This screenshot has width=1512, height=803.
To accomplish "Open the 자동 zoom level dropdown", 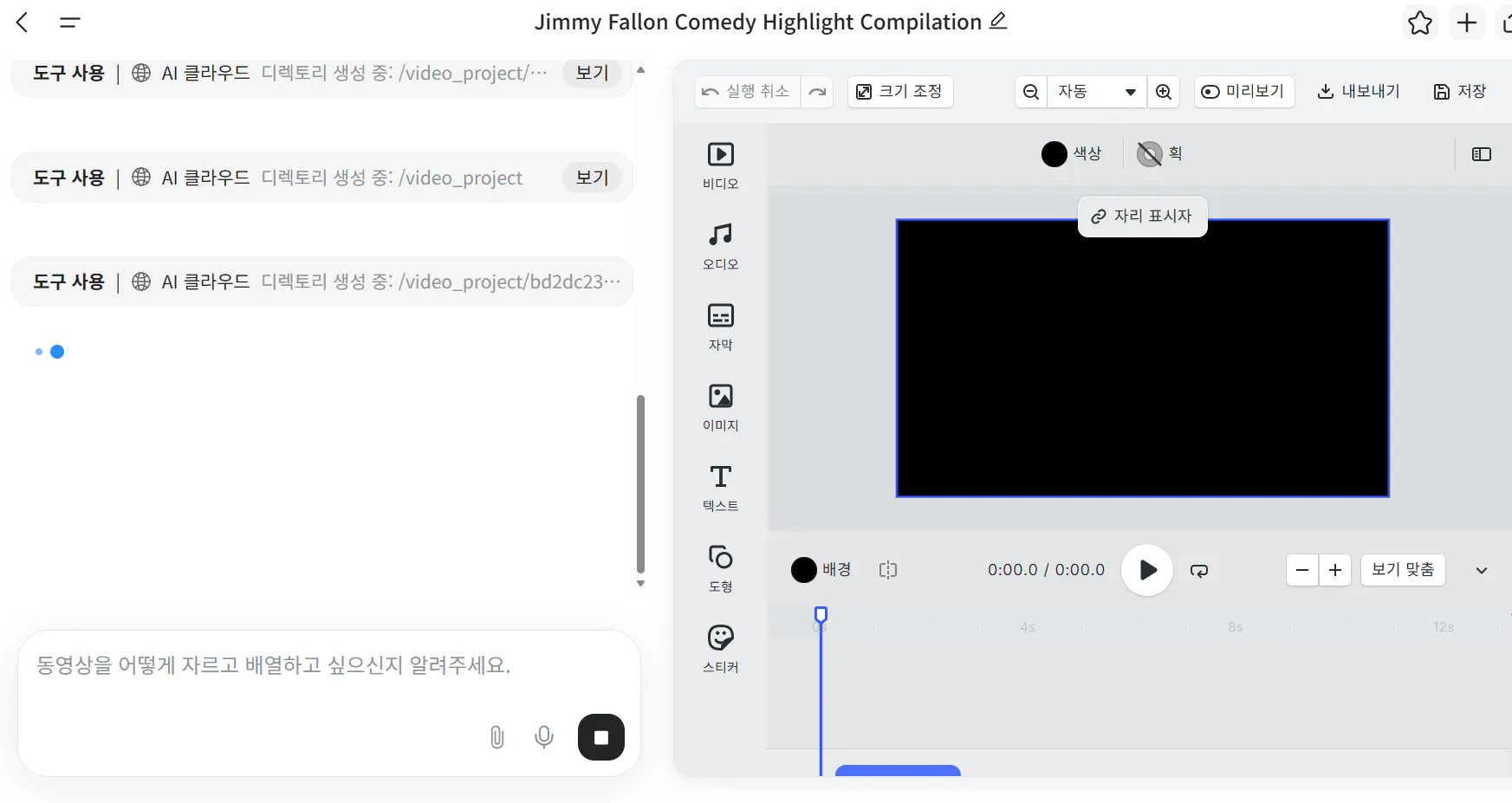I will 1097,92.
